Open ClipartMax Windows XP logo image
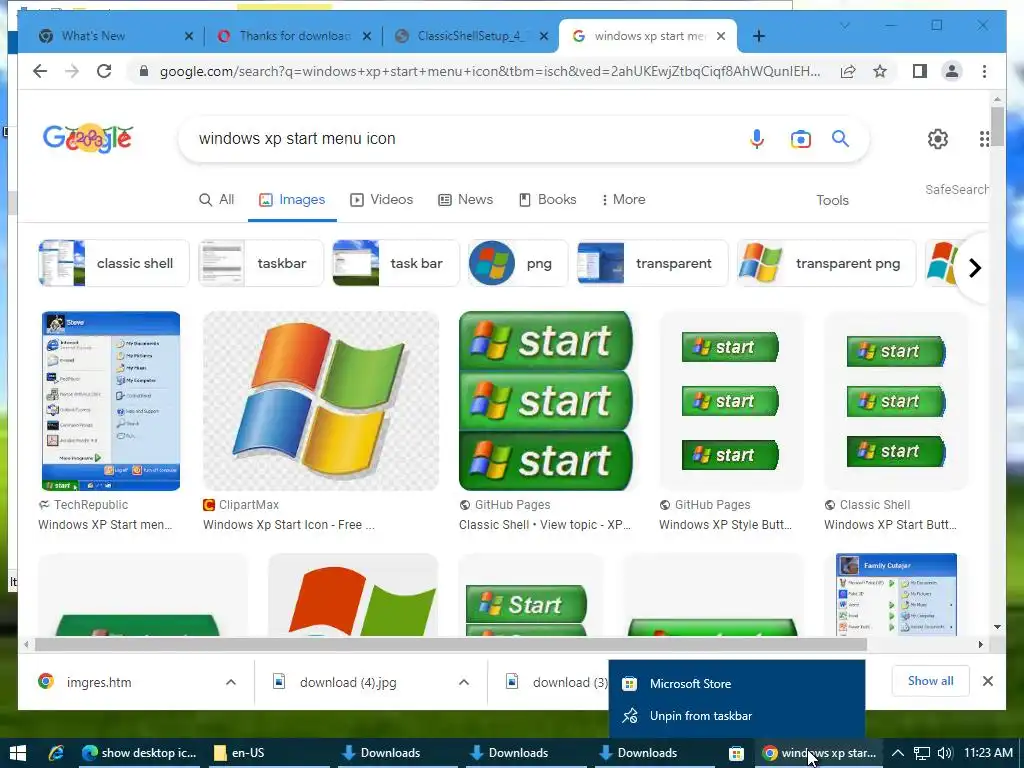 point(321,400)
